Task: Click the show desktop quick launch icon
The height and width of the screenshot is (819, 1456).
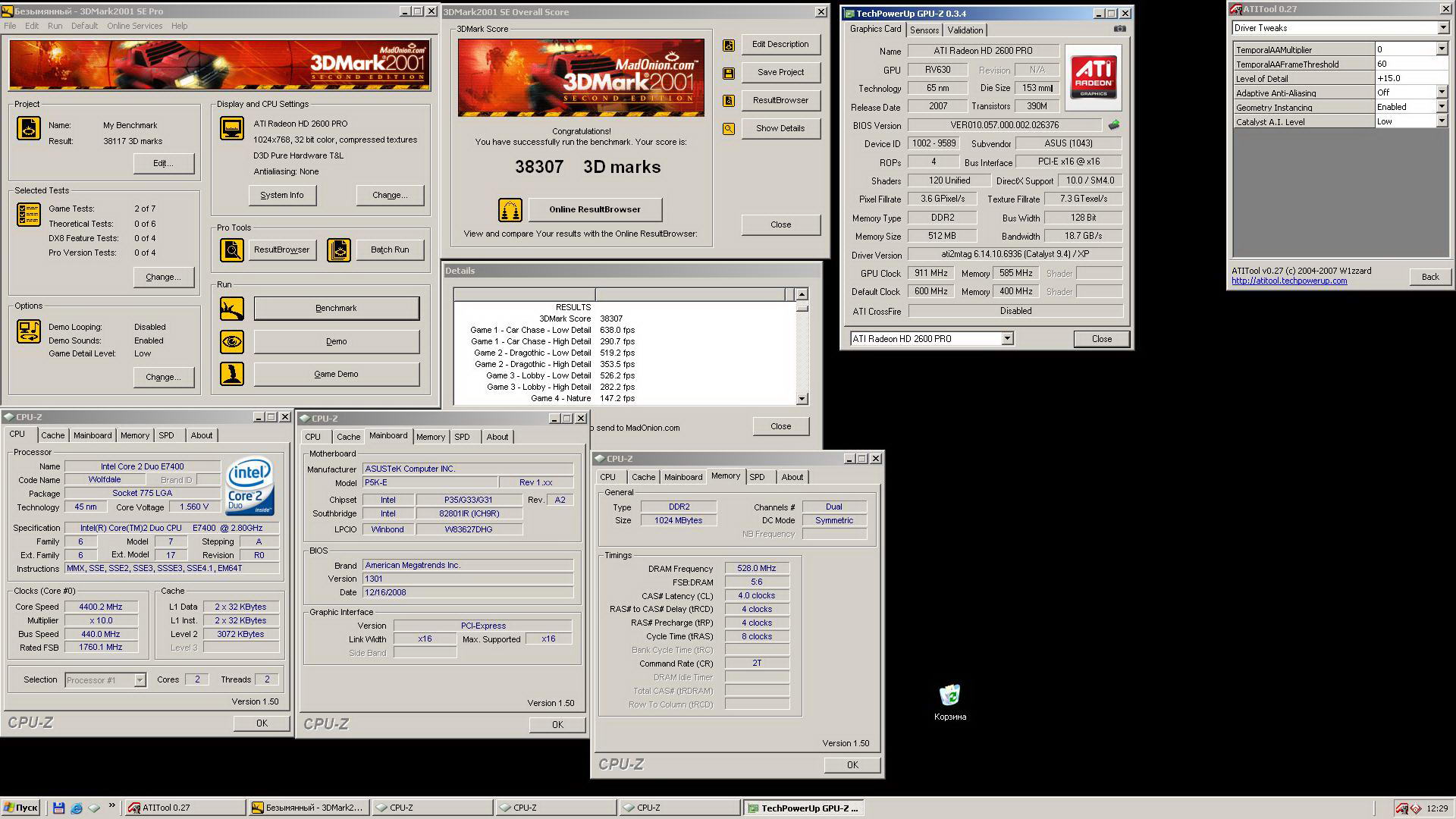Action: 94,808
